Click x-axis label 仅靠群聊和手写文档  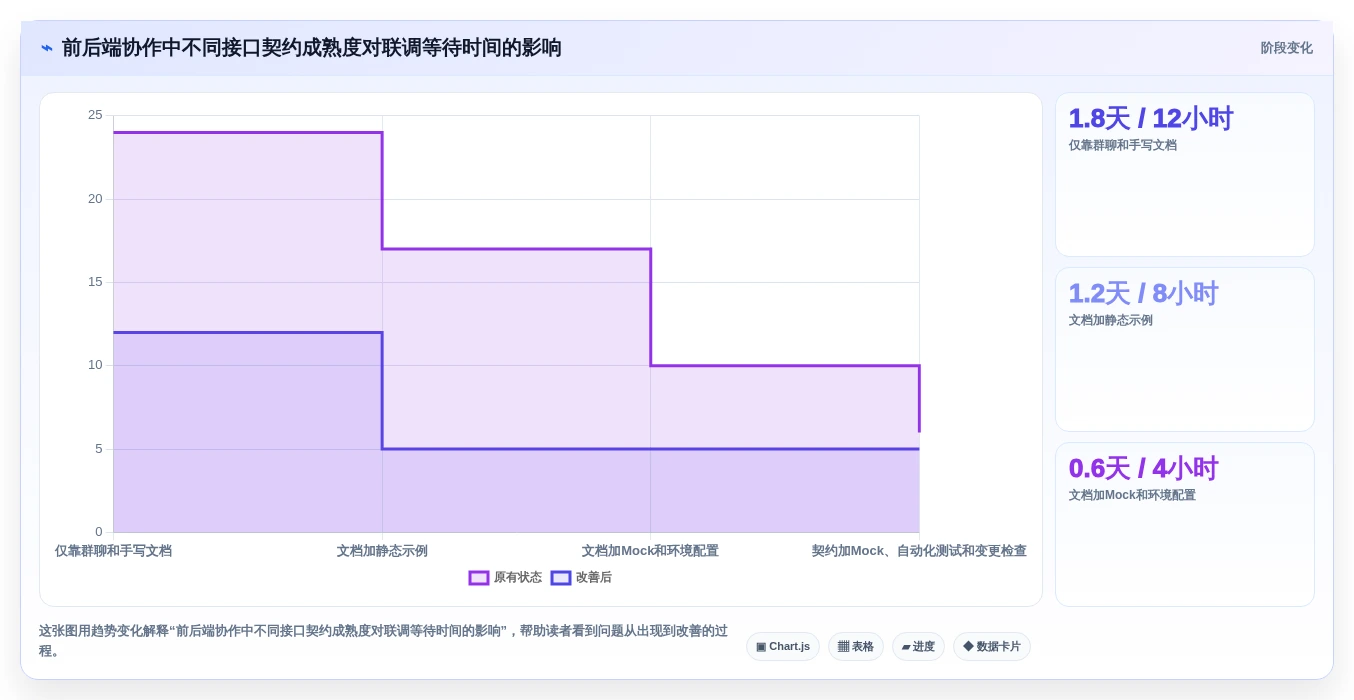click(113, 551)
